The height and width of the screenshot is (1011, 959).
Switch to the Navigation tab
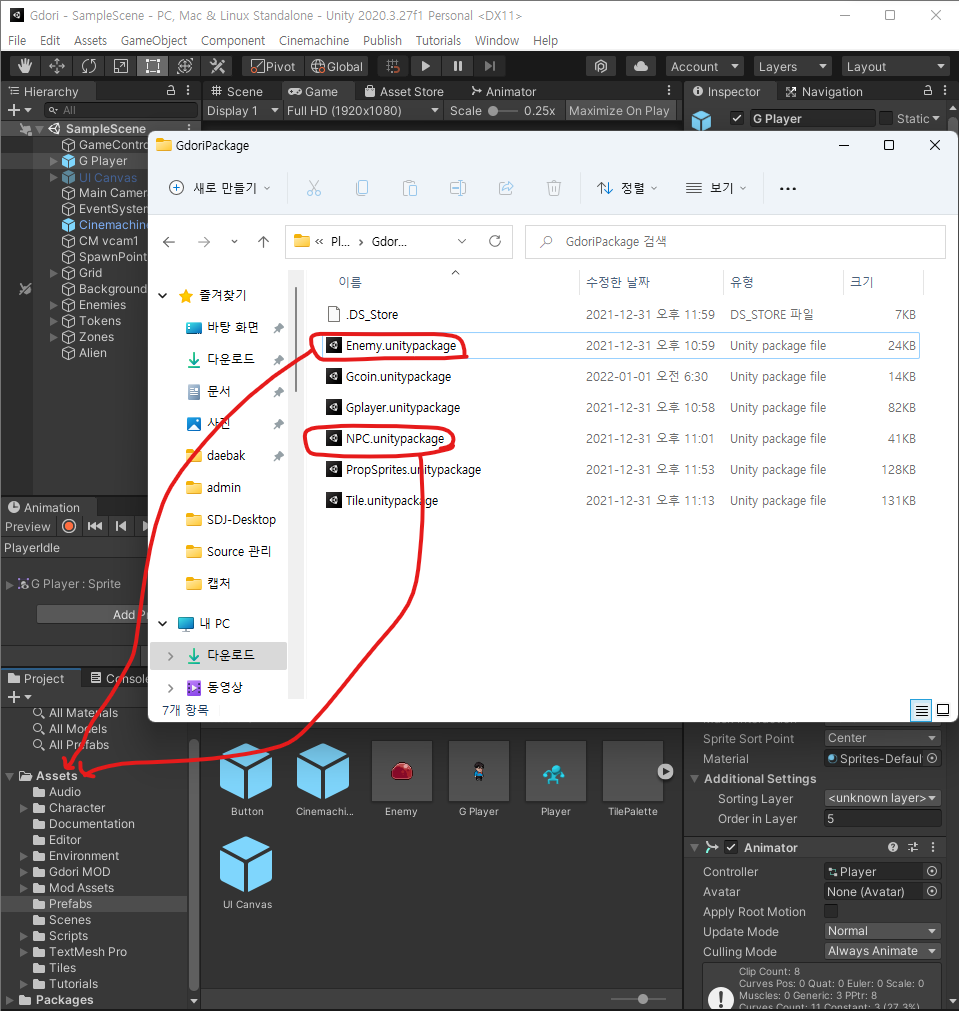[823, 91]
